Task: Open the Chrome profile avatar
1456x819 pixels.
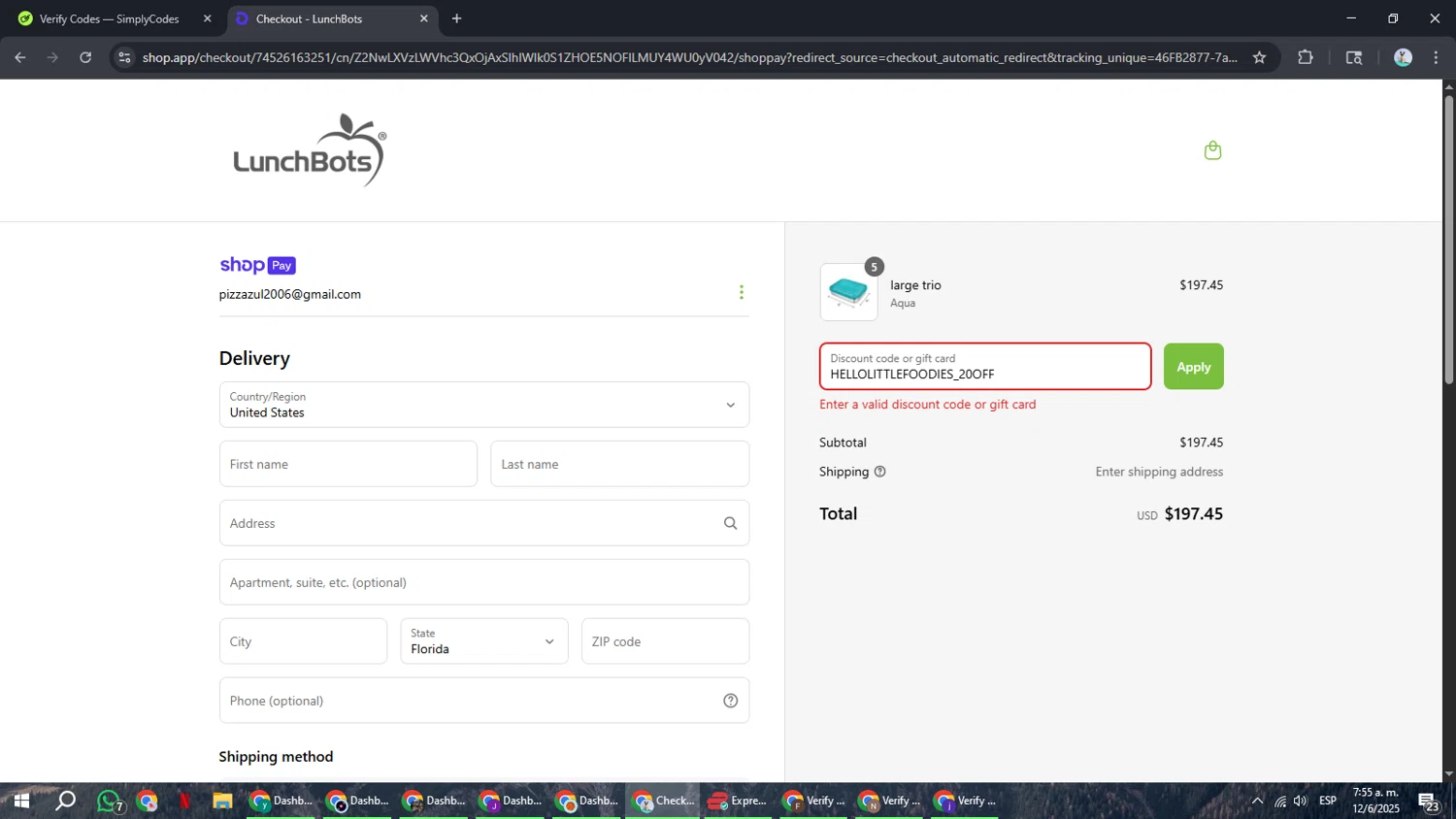Action: point(1403,57)
